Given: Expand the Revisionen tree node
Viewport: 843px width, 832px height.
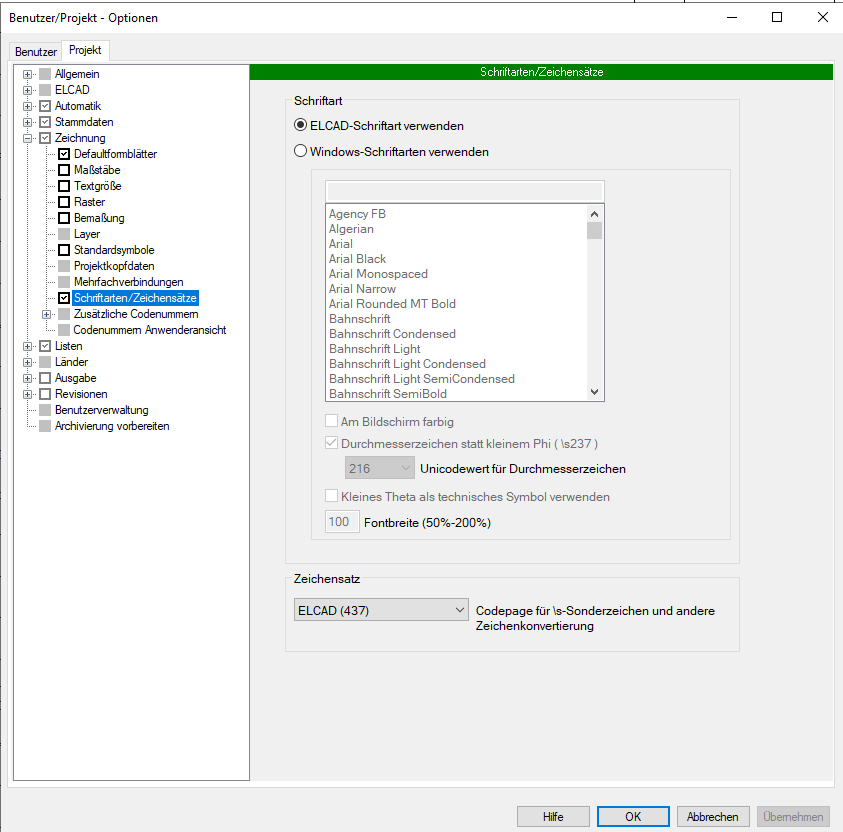Looking at the screenshot, I should (27, 395).
